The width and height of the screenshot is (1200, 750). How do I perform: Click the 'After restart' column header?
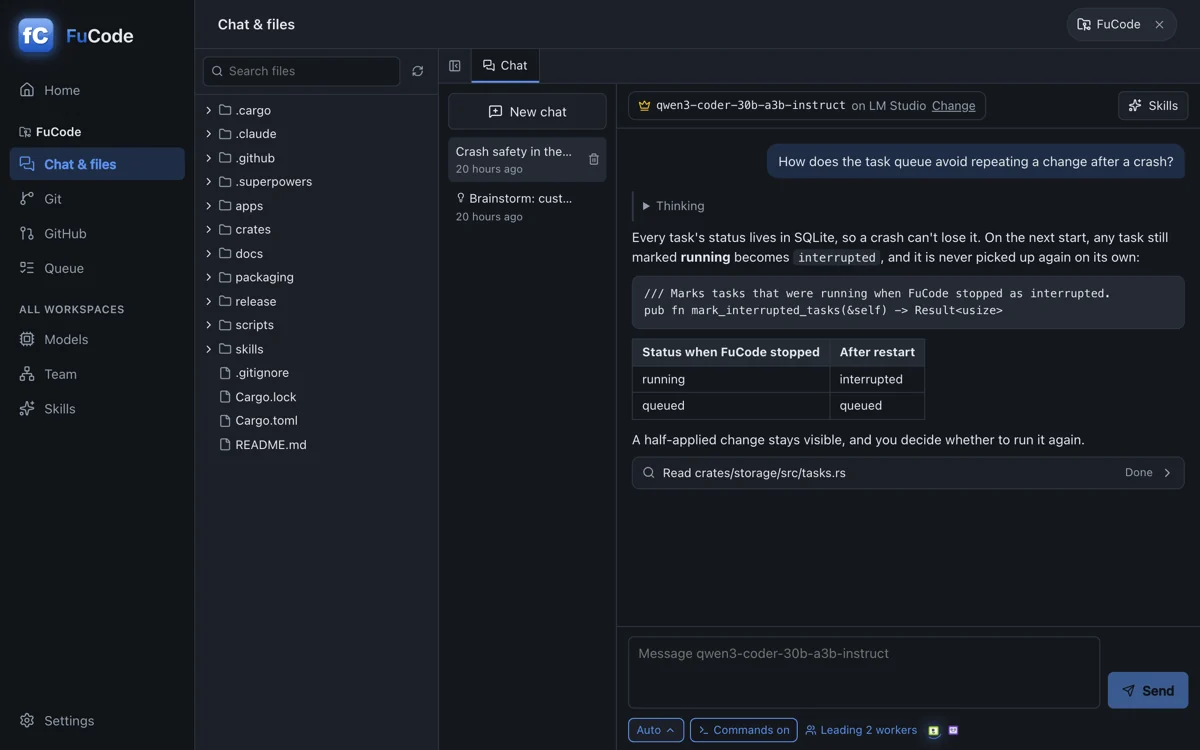tap(877, 353)
